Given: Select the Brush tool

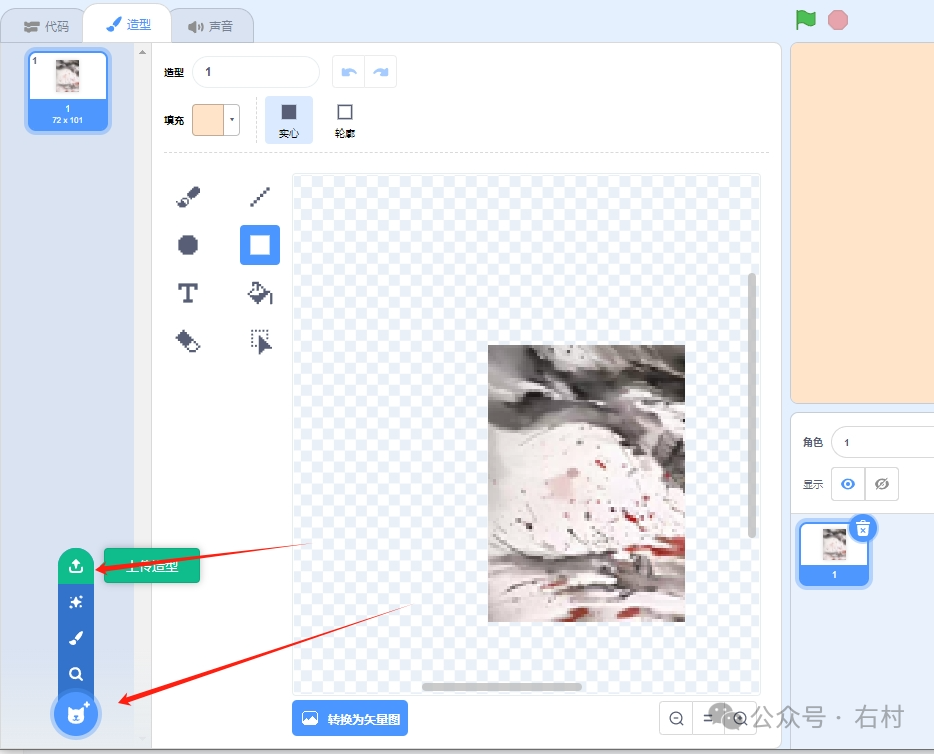Looking at the screenshot, I should (x=188, y=196).
